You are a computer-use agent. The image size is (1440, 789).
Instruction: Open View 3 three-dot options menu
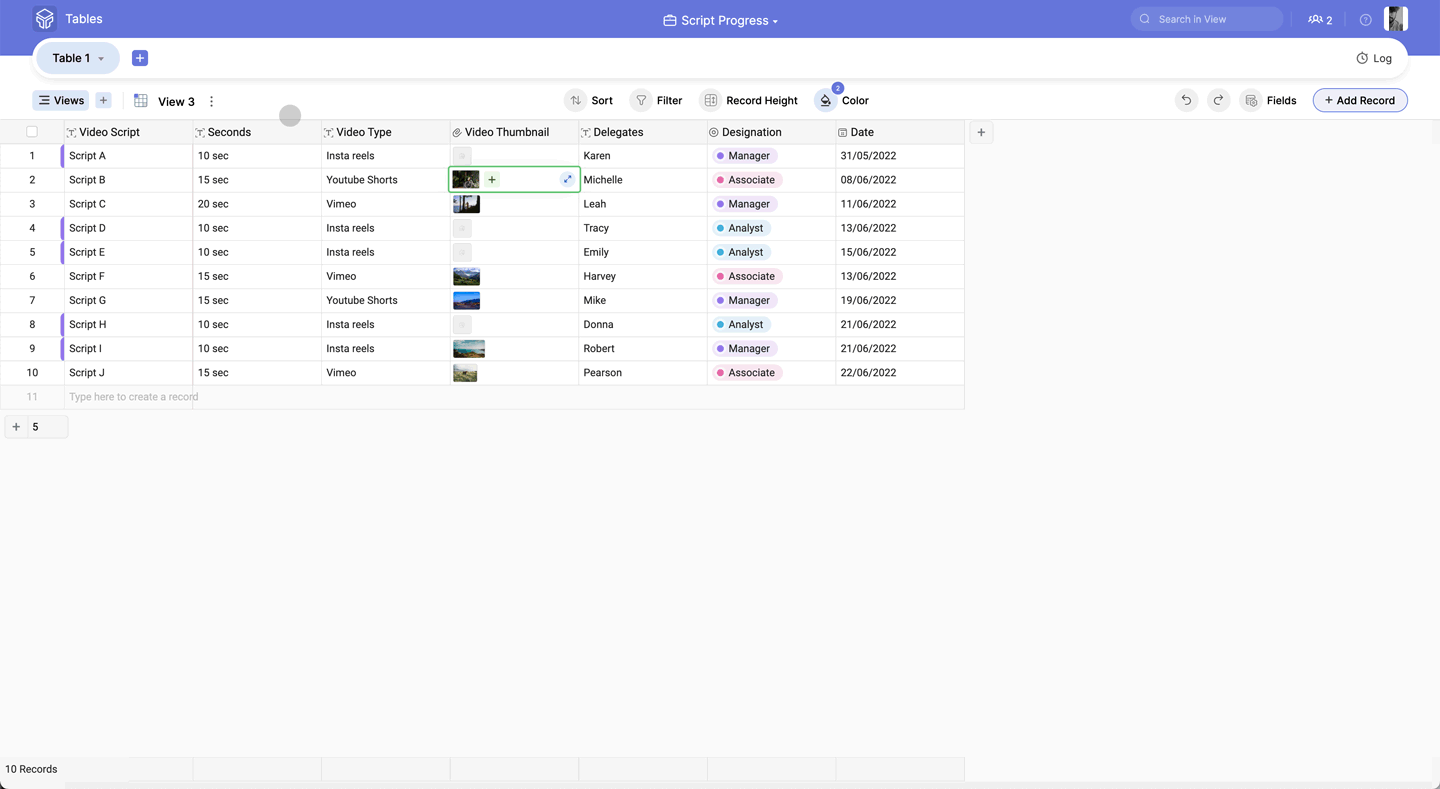(211, 101)
